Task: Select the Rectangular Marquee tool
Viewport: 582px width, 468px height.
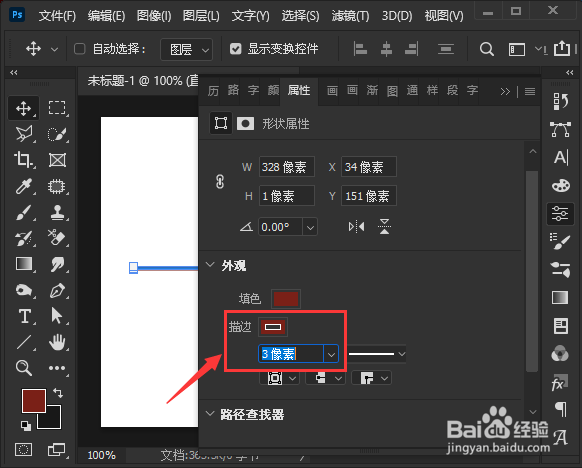Action: (57, 108)
